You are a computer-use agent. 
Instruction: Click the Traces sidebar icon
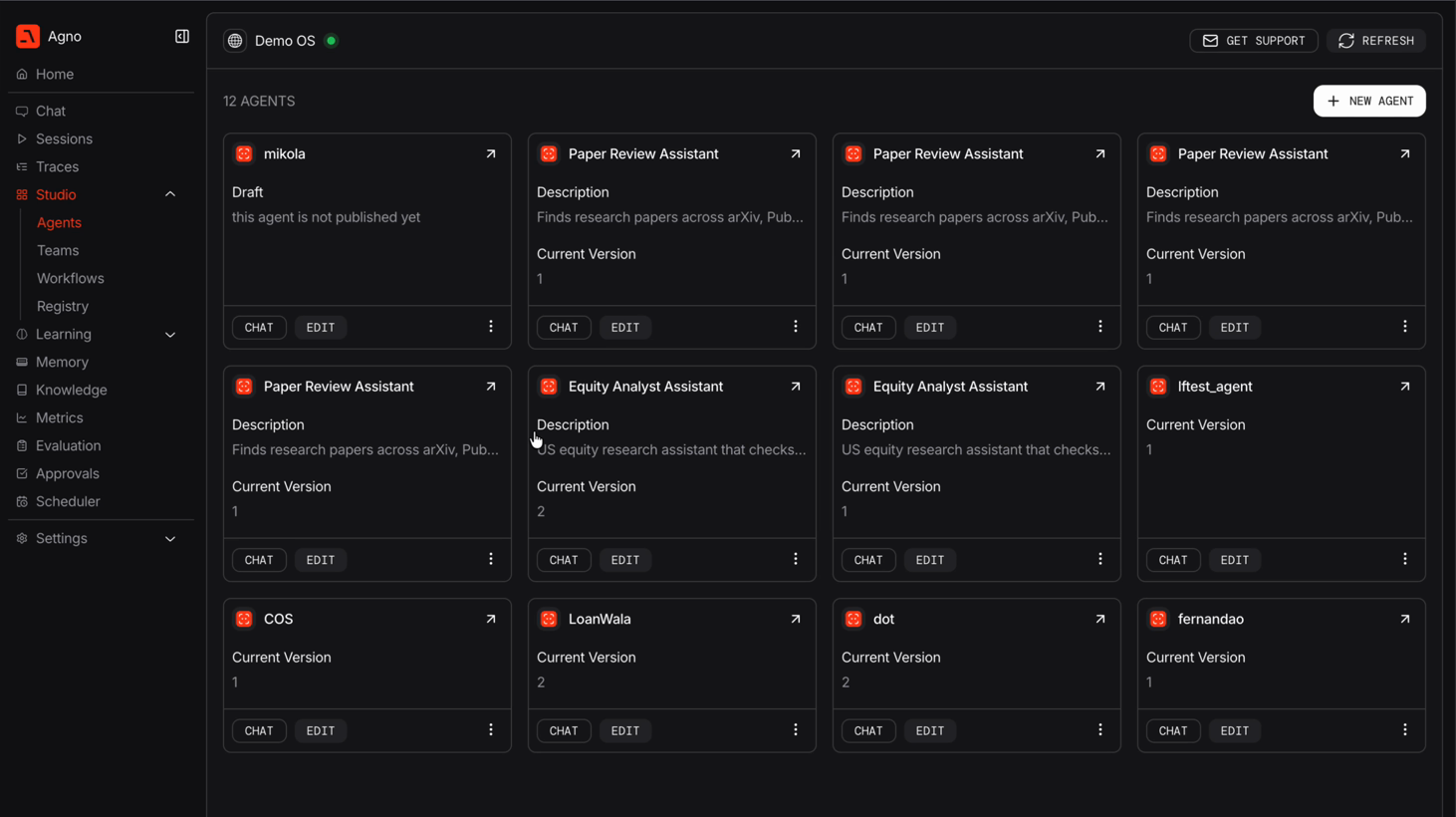22,167
